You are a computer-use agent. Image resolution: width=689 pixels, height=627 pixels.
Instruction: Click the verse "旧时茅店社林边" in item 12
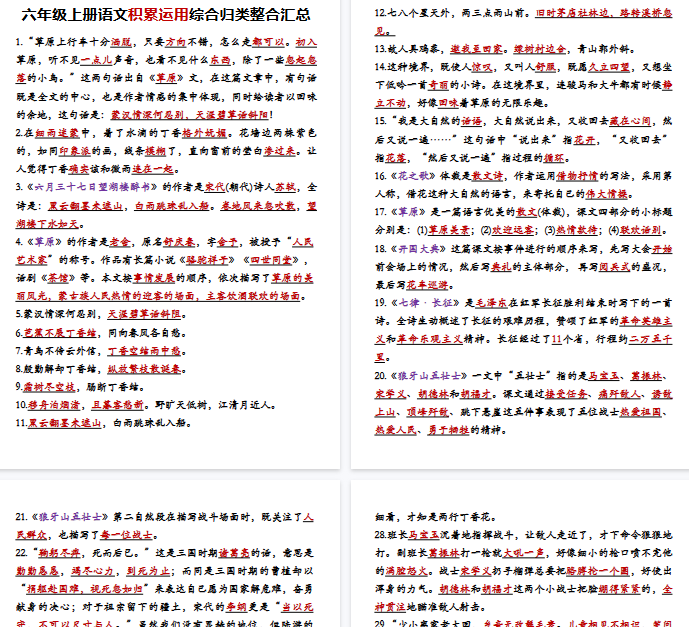pyautogui.click(x=572, y=13)
